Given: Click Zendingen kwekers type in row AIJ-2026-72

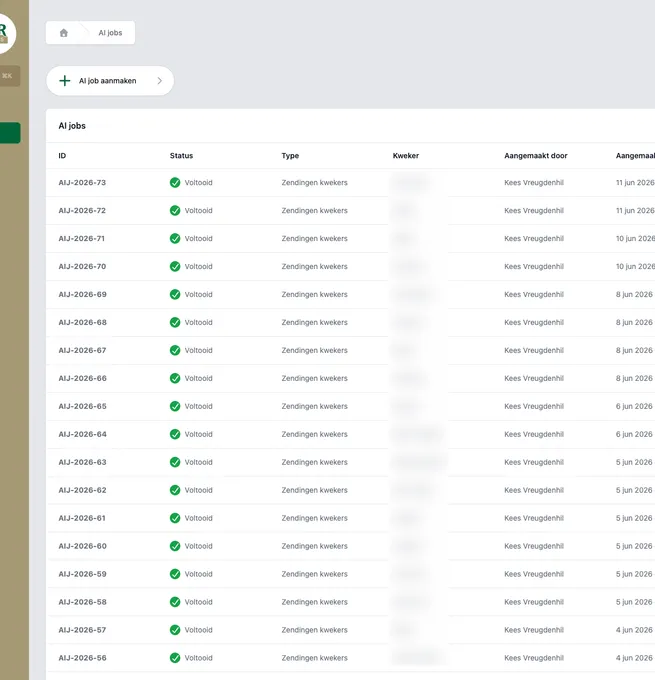Looking at the screenshot, I should (x=314, y=211).
